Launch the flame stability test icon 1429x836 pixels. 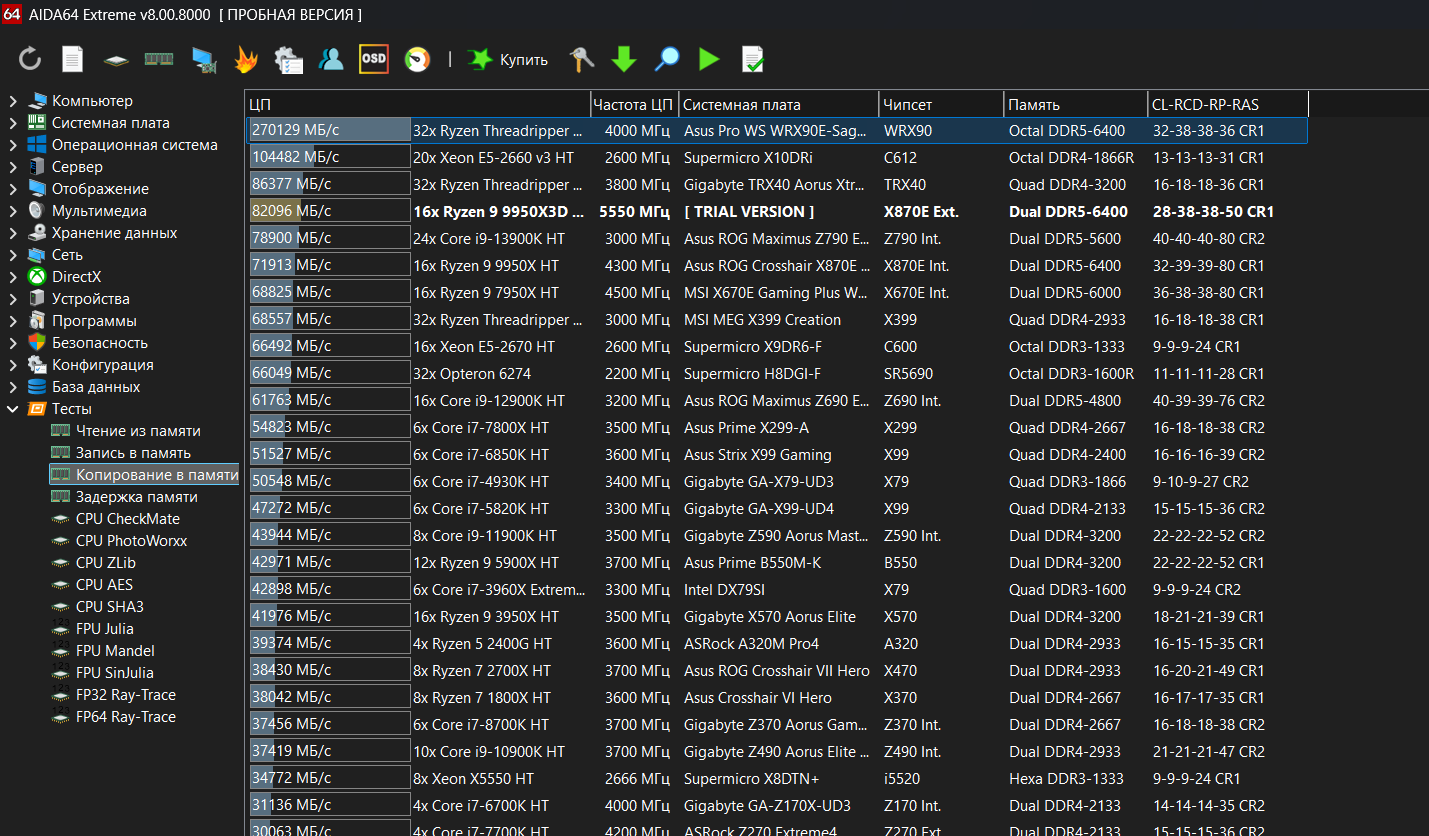(245, 60)
